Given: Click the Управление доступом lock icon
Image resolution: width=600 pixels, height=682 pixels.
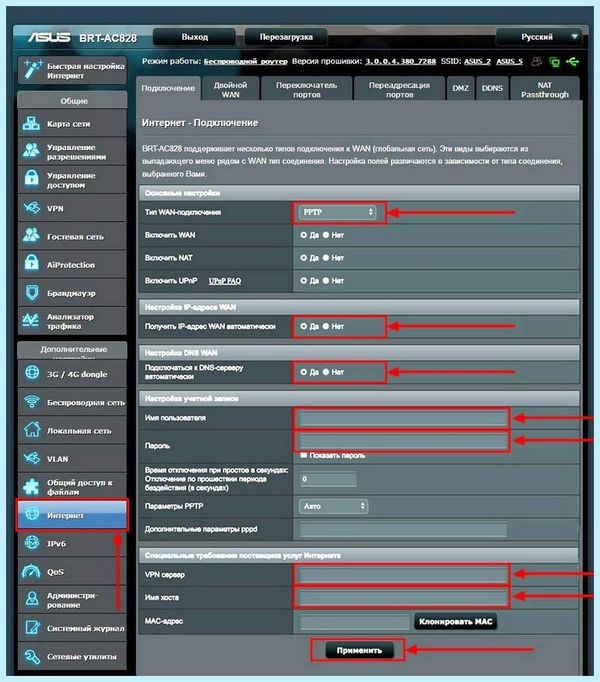Looking at the screenshot, I should [x=31, y=179].
